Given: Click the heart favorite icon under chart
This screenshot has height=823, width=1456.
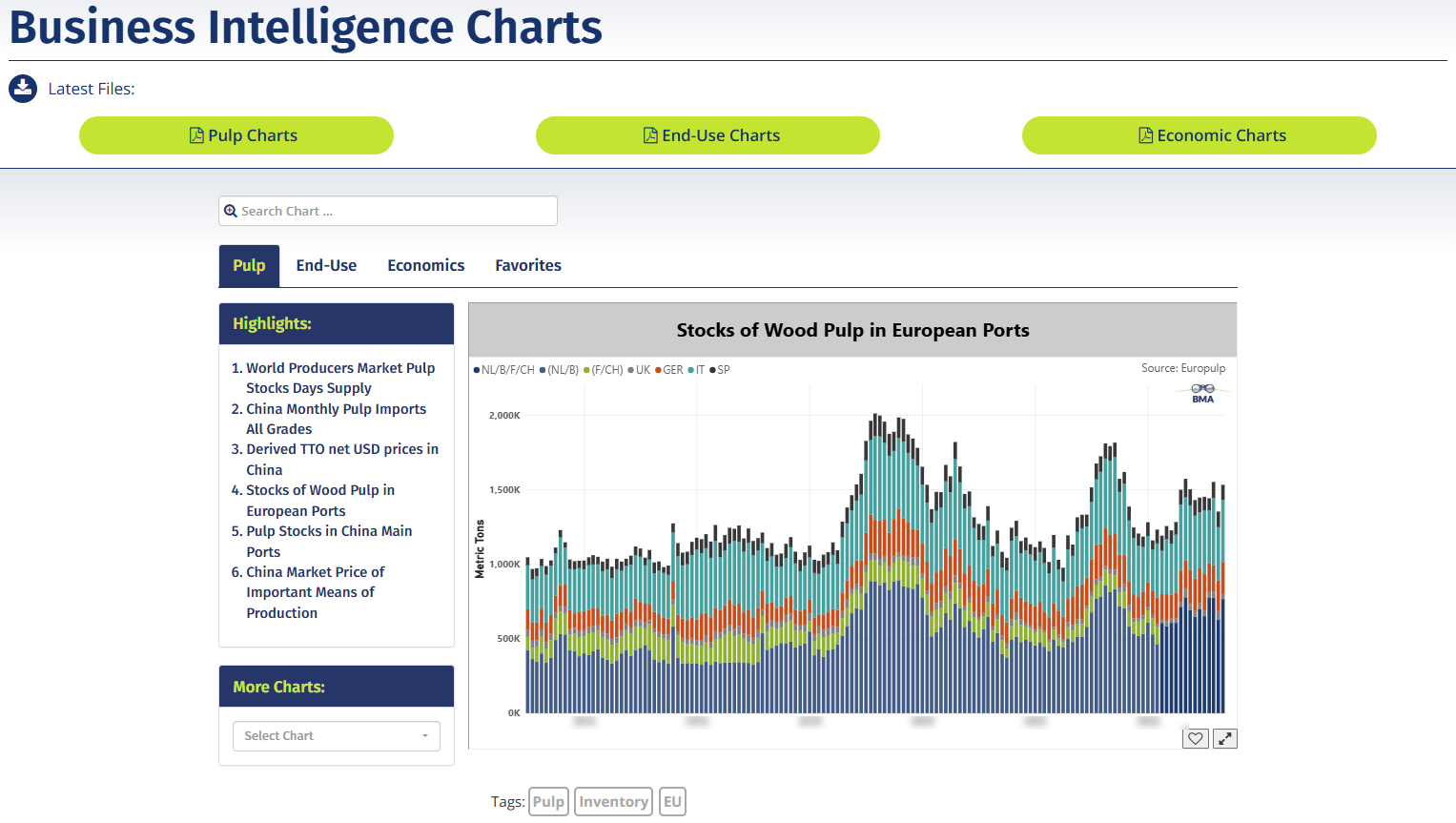Looking at the screenshot, I should [1196, 738].
